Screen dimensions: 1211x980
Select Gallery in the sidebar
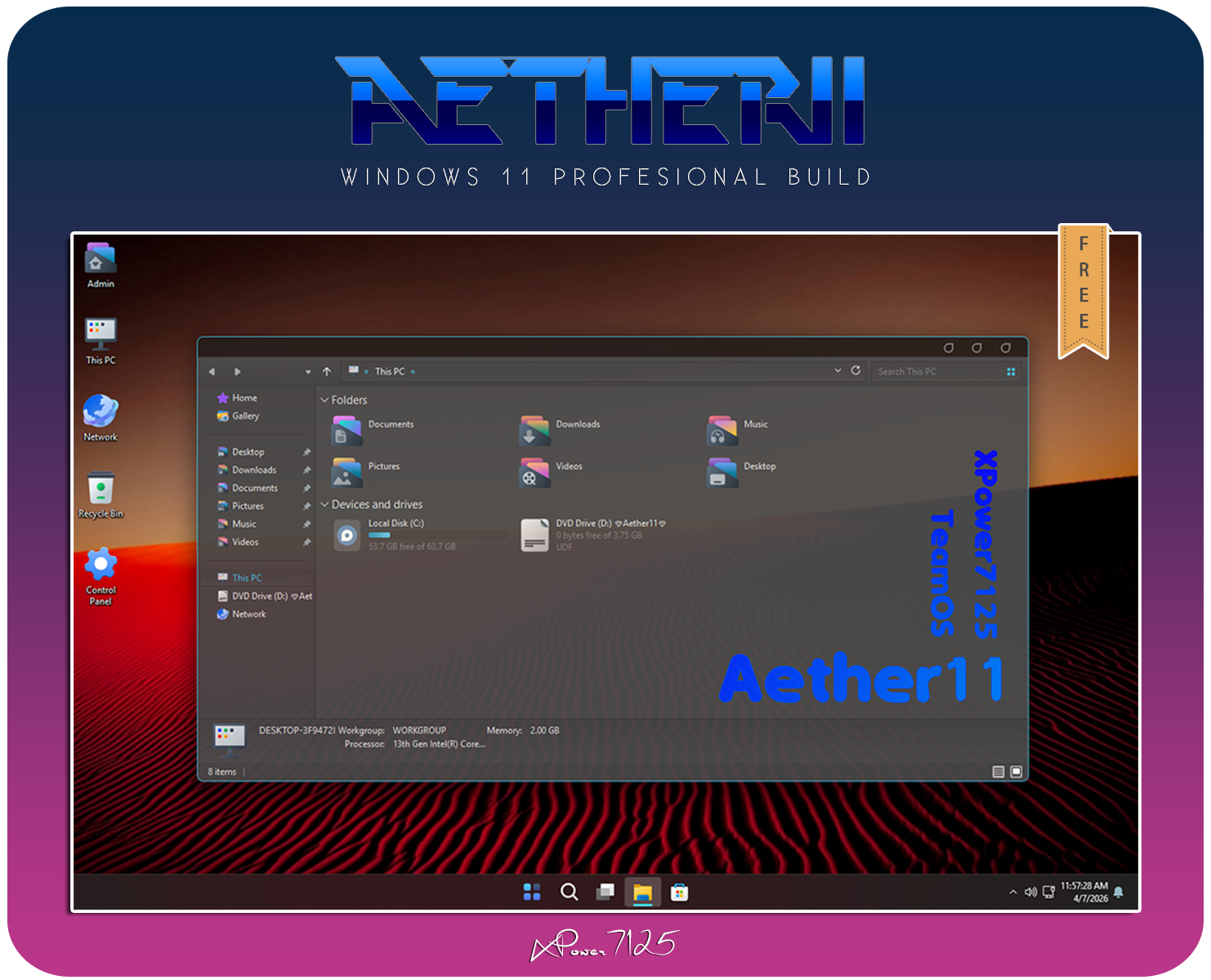244,416
